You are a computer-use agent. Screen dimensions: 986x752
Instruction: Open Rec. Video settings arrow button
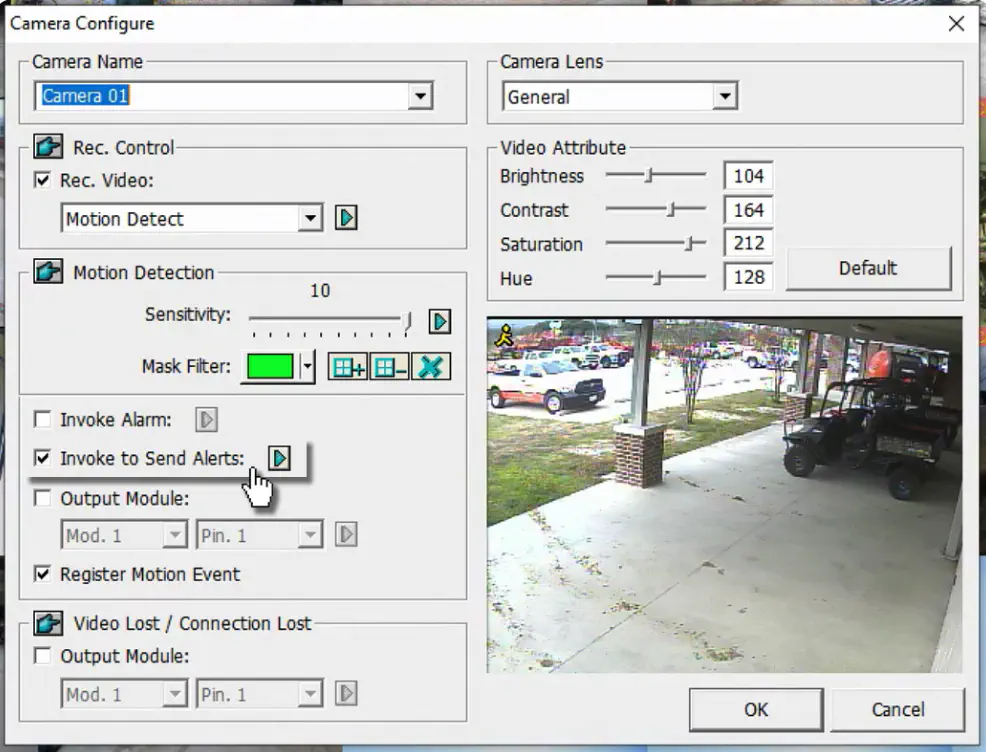(x=346, y=218)
